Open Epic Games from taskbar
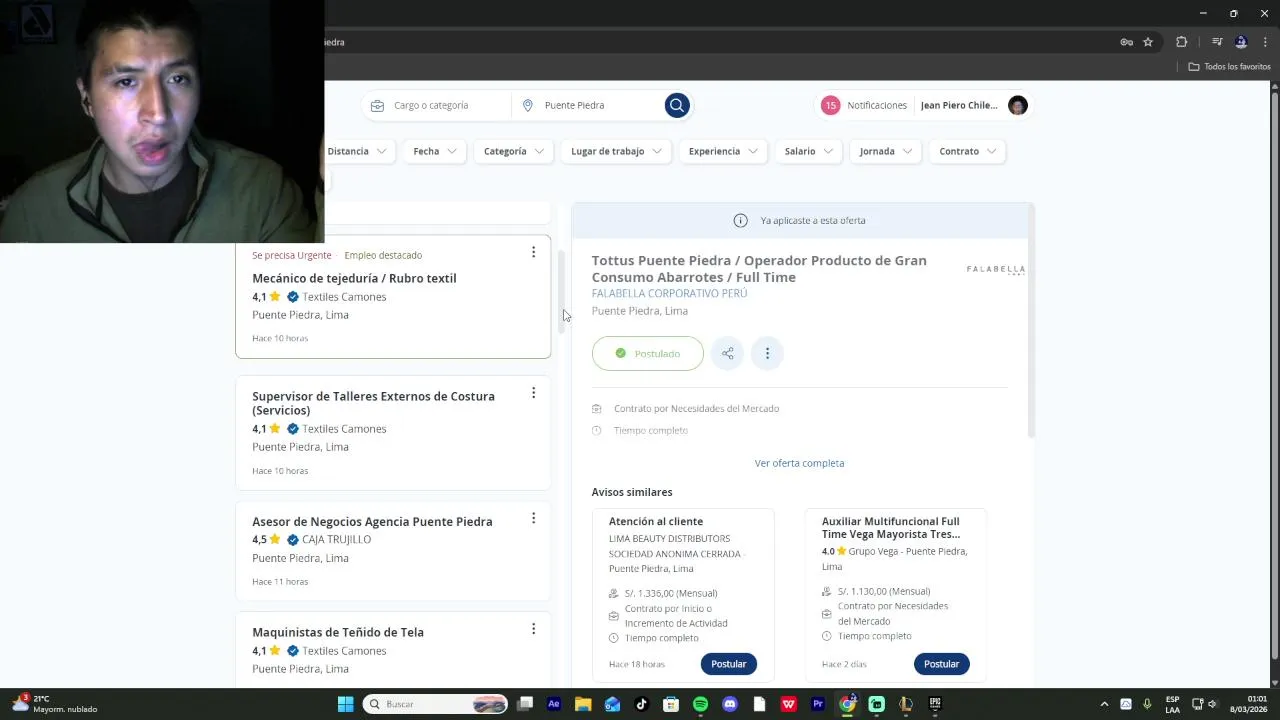Viewport: 1280px width, 720px height. [935, 704]
